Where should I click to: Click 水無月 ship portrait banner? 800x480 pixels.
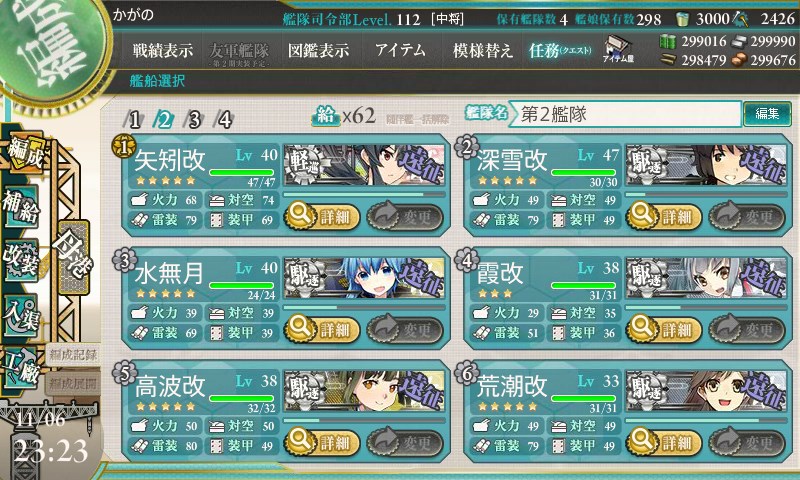tap(364, 277)
